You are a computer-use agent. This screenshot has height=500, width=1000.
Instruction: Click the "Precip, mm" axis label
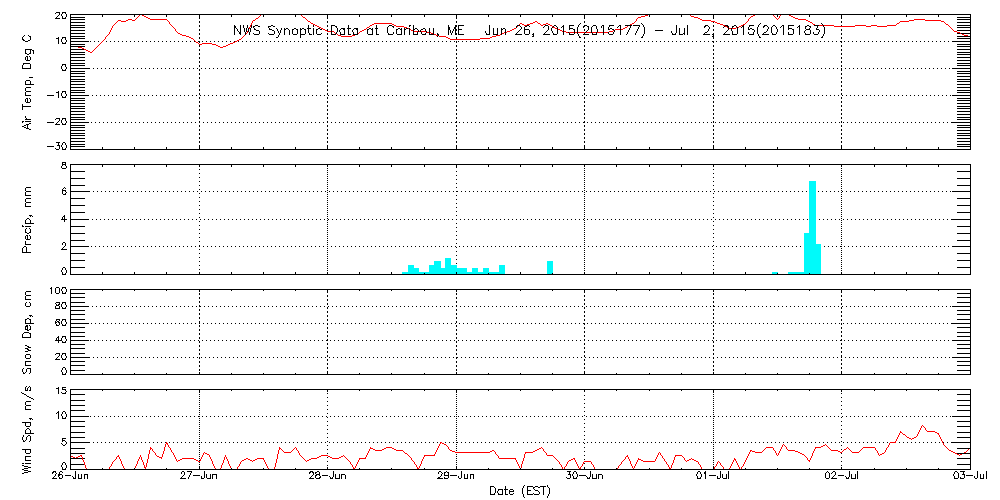(x=28, y=218)
